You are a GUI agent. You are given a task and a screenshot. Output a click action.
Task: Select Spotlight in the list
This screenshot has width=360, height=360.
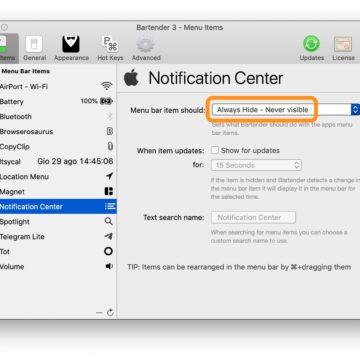click(57, 222)
